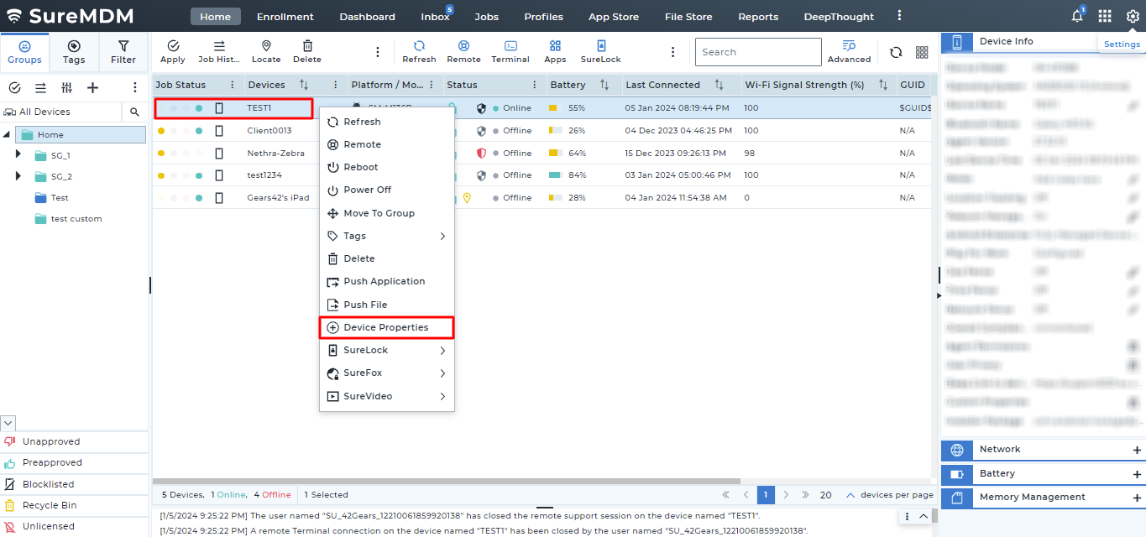
Task: Open the log panel options dots
Action: coord(907,517)
